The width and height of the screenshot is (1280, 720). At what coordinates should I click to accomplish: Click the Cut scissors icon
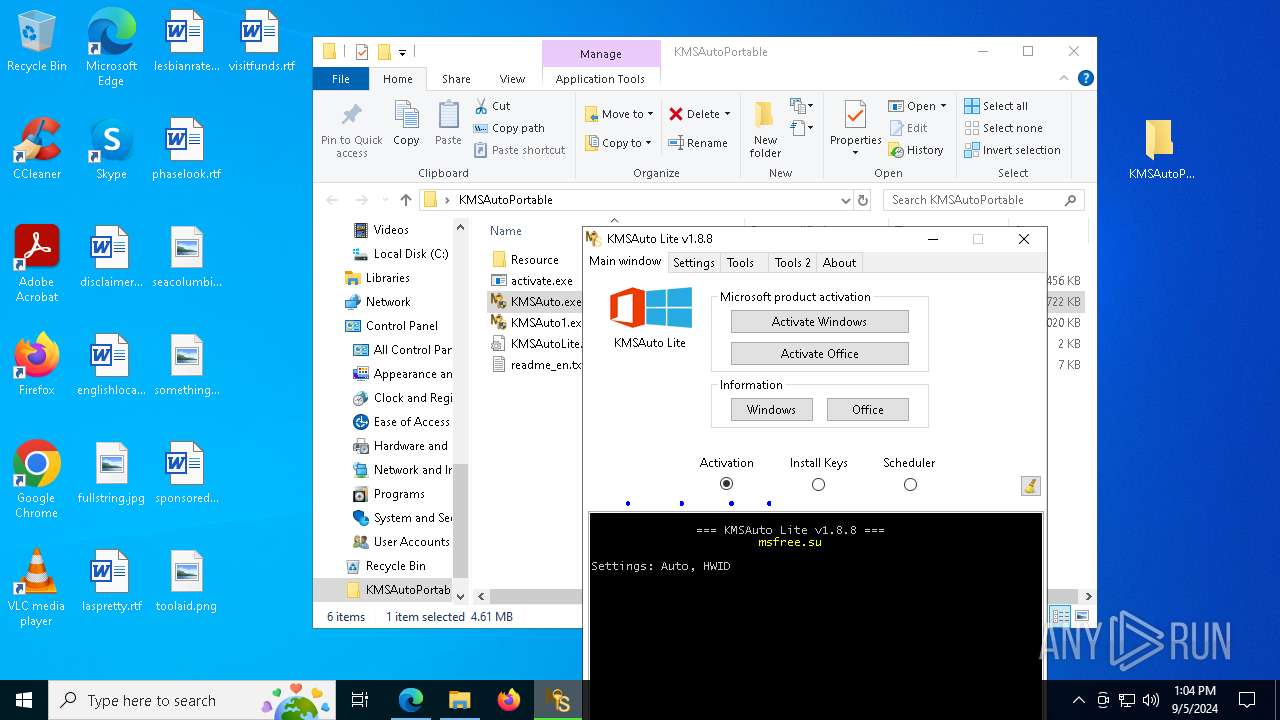[481, 106]
